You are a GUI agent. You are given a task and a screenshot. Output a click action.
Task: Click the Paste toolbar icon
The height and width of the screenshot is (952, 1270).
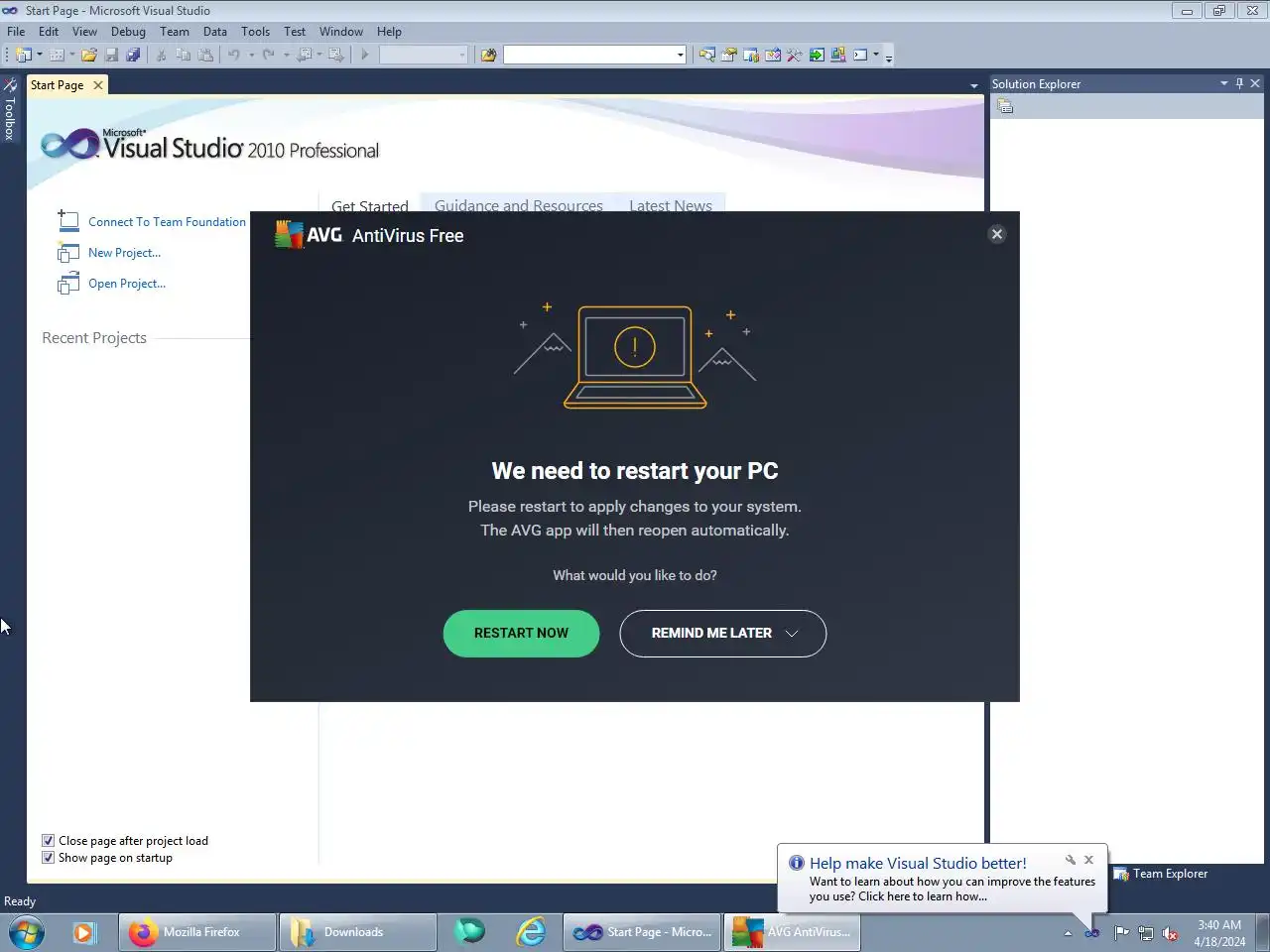tap(205, 55)
